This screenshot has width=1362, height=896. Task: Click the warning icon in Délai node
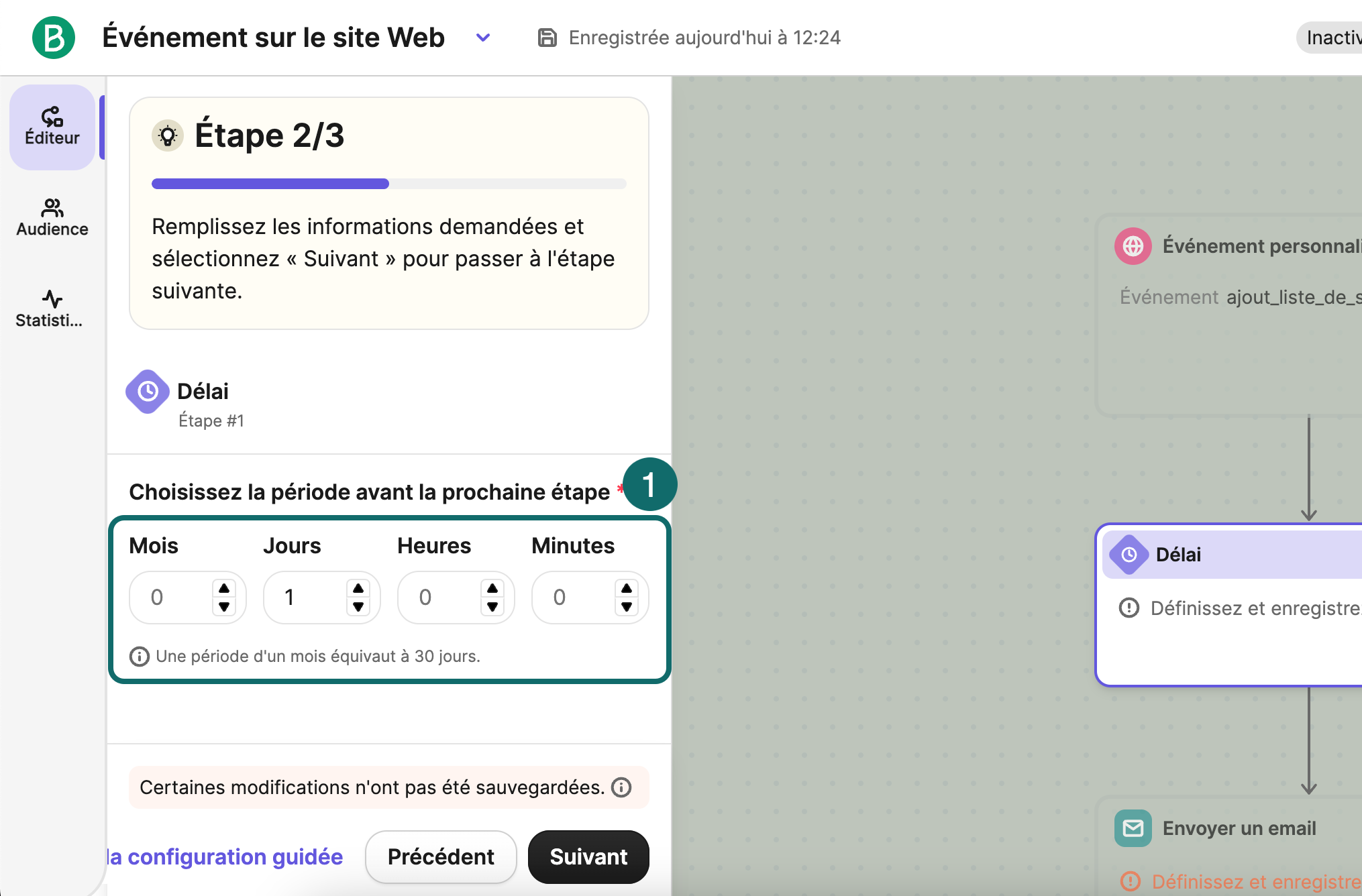[1129, 608]
